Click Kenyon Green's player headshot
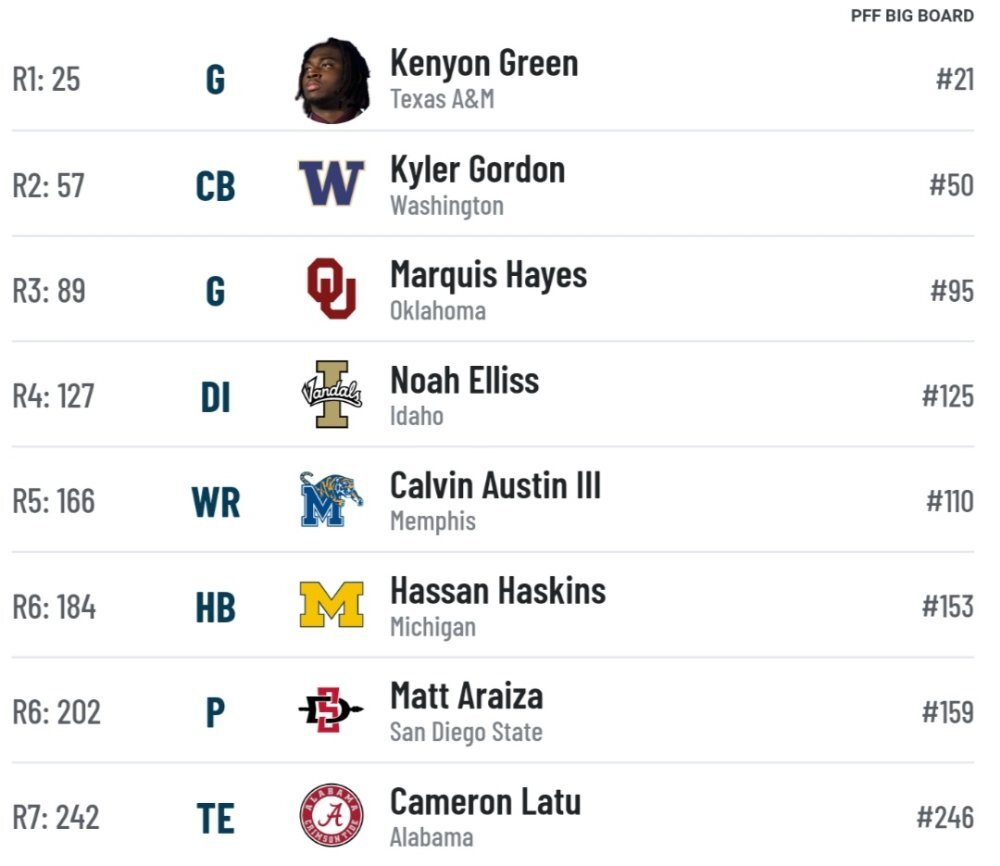The image size is (1000, 866). [332, 80]
